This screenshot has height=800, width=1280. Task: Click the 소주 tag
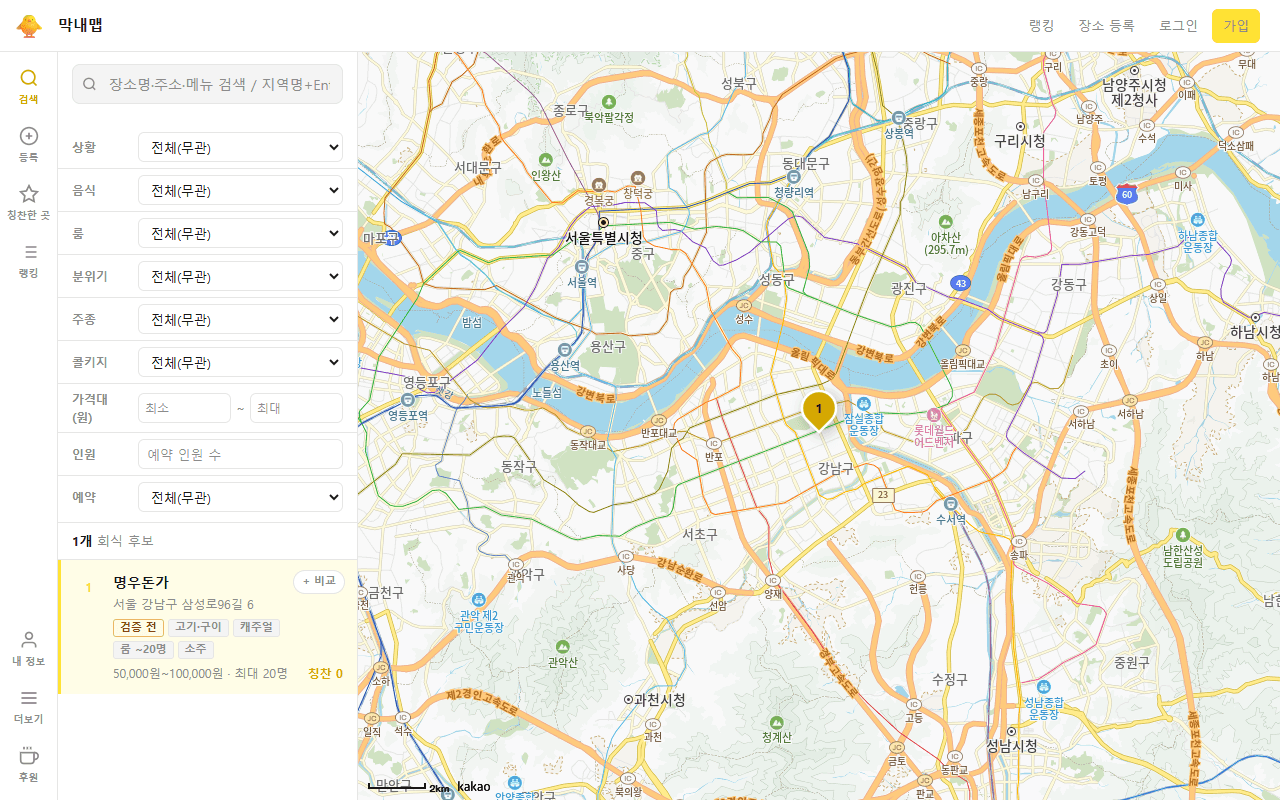pos(196,649)
